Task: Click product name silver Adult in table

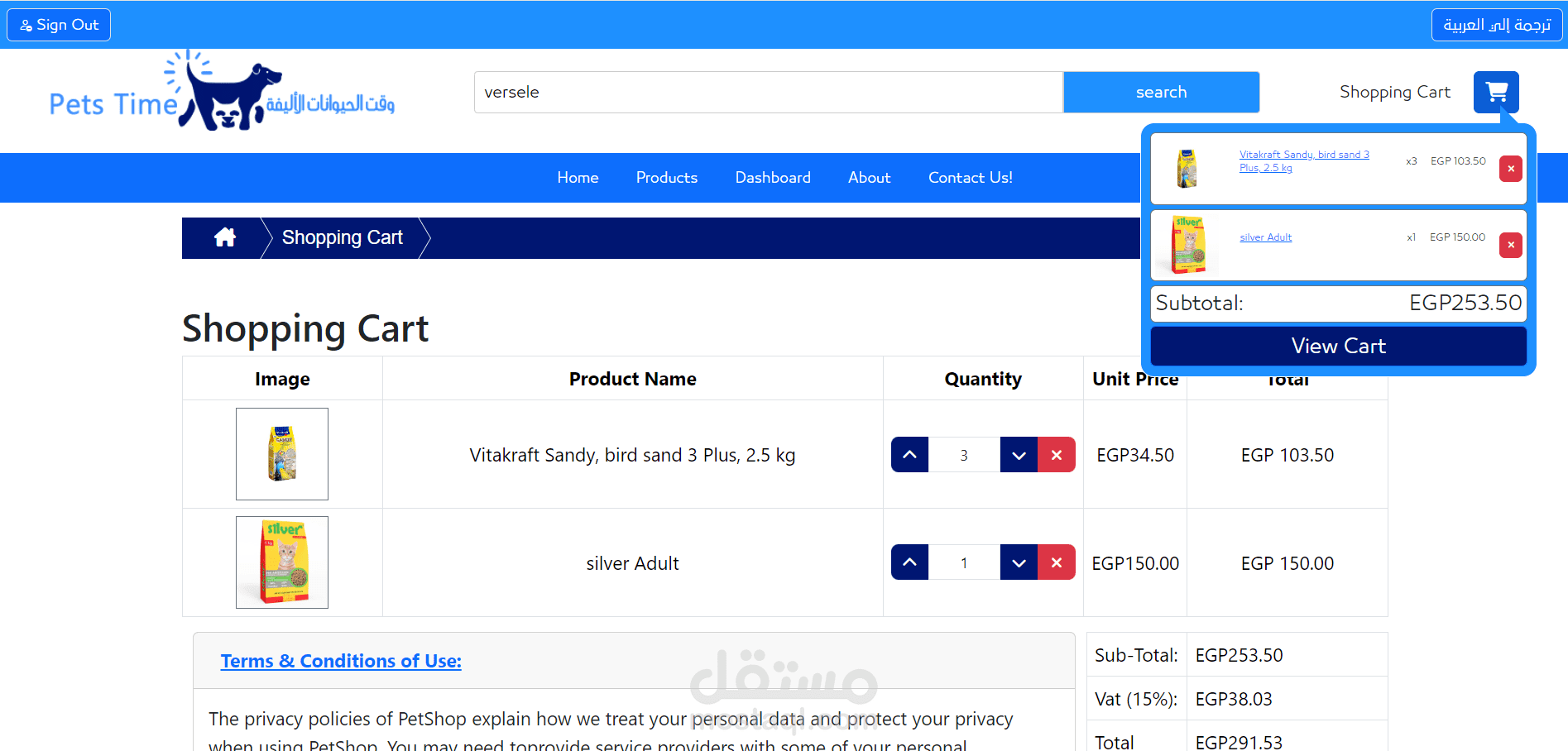Action: click(x=632, y=563)
